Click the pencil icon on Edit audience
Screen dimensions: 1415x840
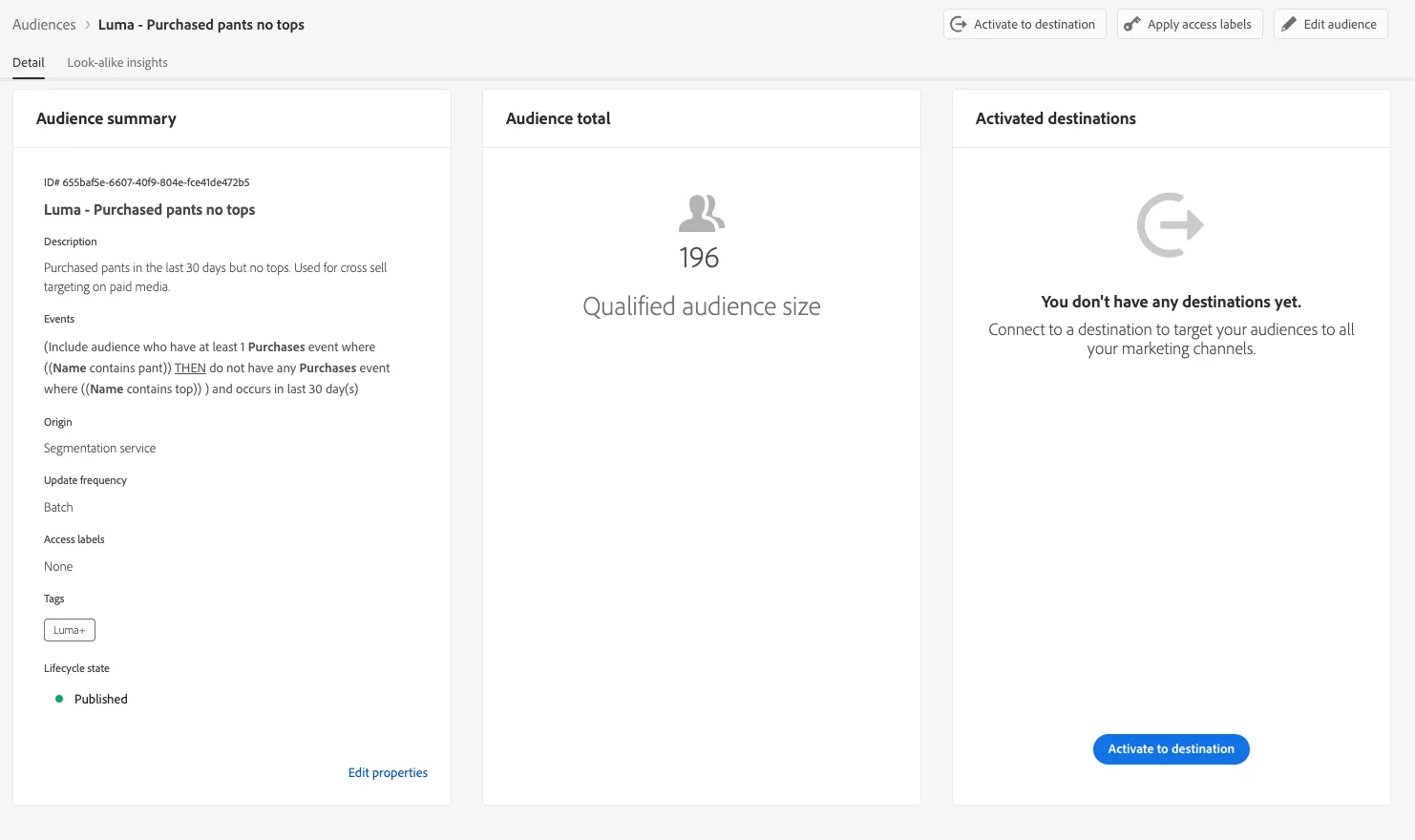click(x=1289, y=24)
